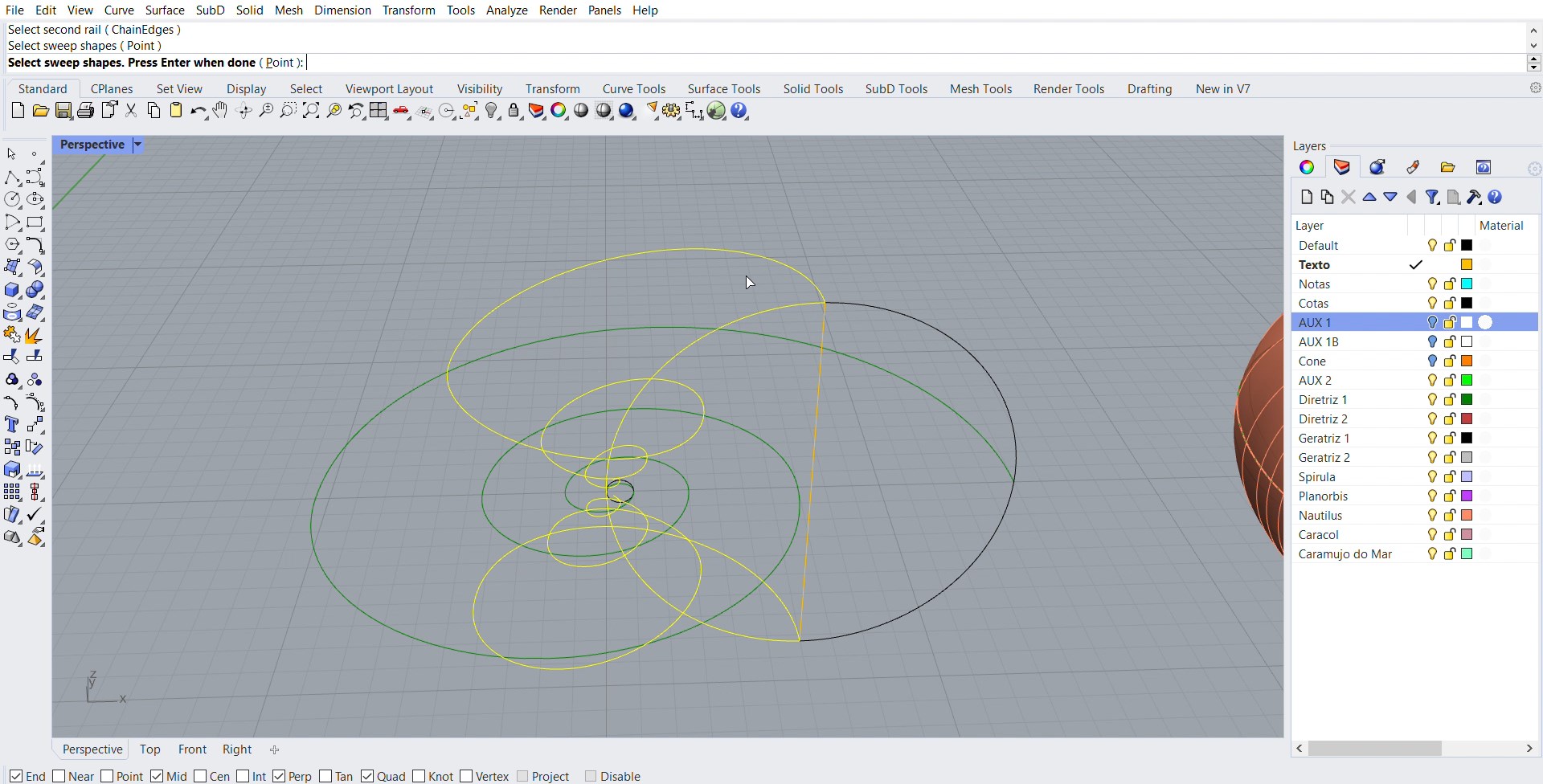Hide the Nautilus layer via lightbulb

1432,515
